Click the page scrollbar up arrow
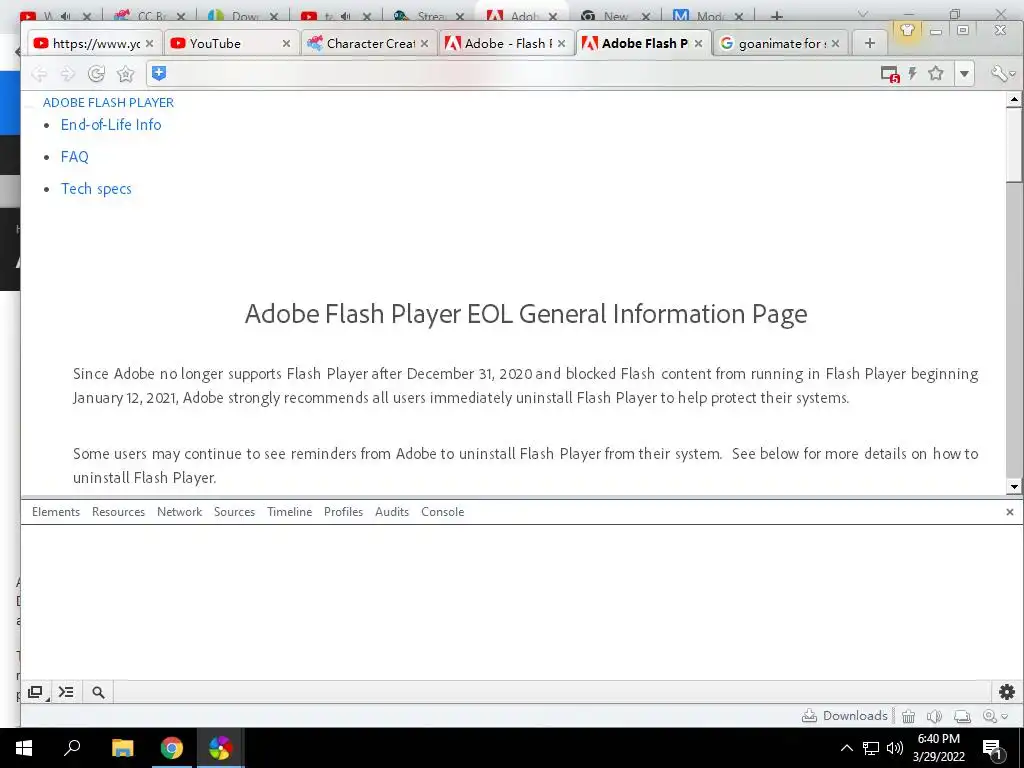The width and height of the screenshot is (1024, 768). click(1014, 100)
